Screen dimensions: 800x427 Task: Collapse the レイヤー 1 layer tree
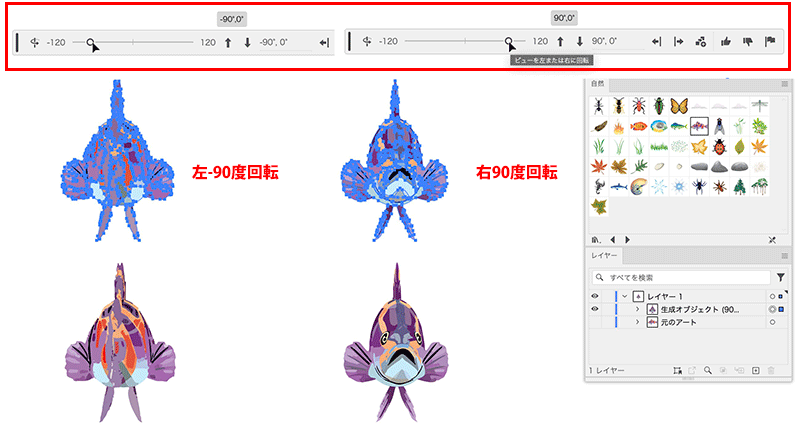point(625,297)
